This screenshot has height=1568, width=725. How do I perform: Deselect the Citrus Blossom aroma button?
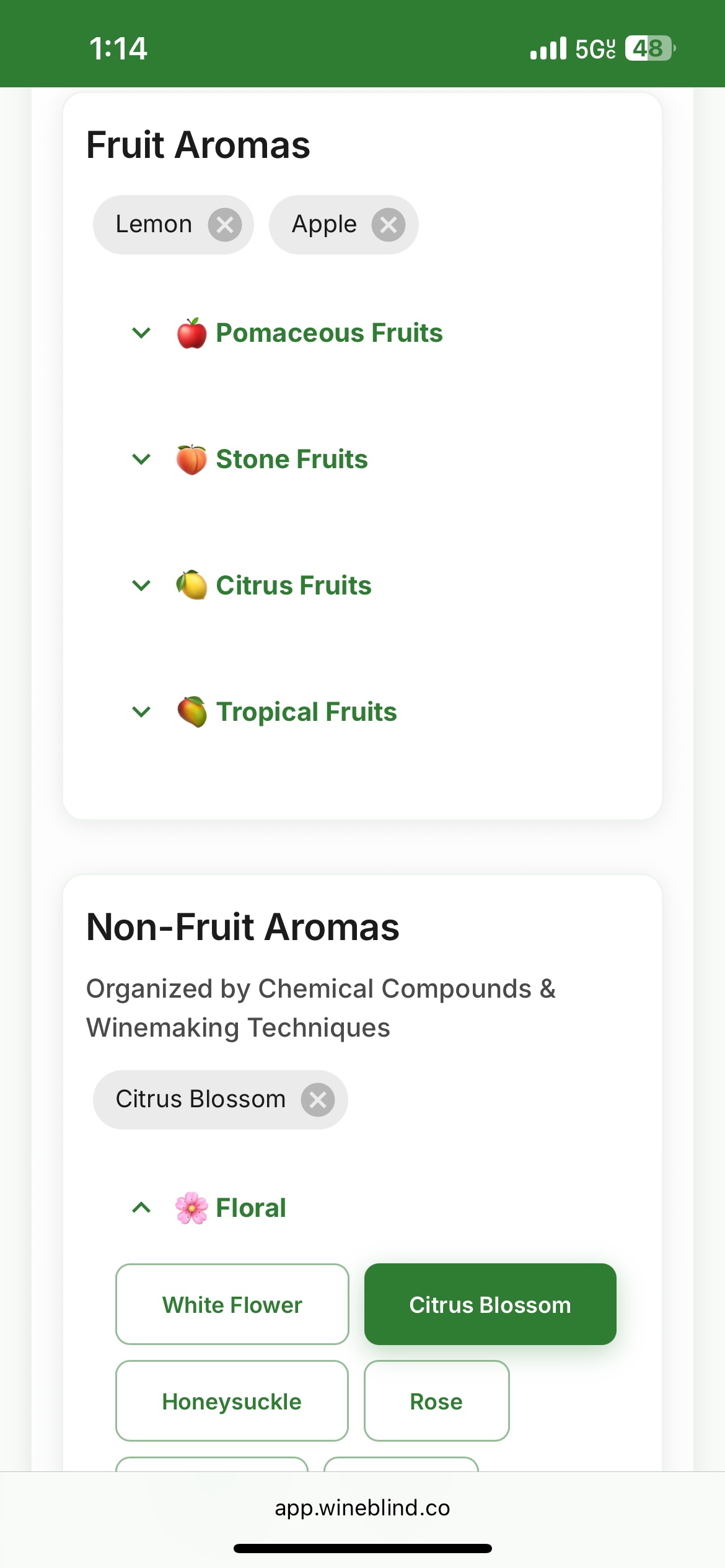[x=490, y=1304]
